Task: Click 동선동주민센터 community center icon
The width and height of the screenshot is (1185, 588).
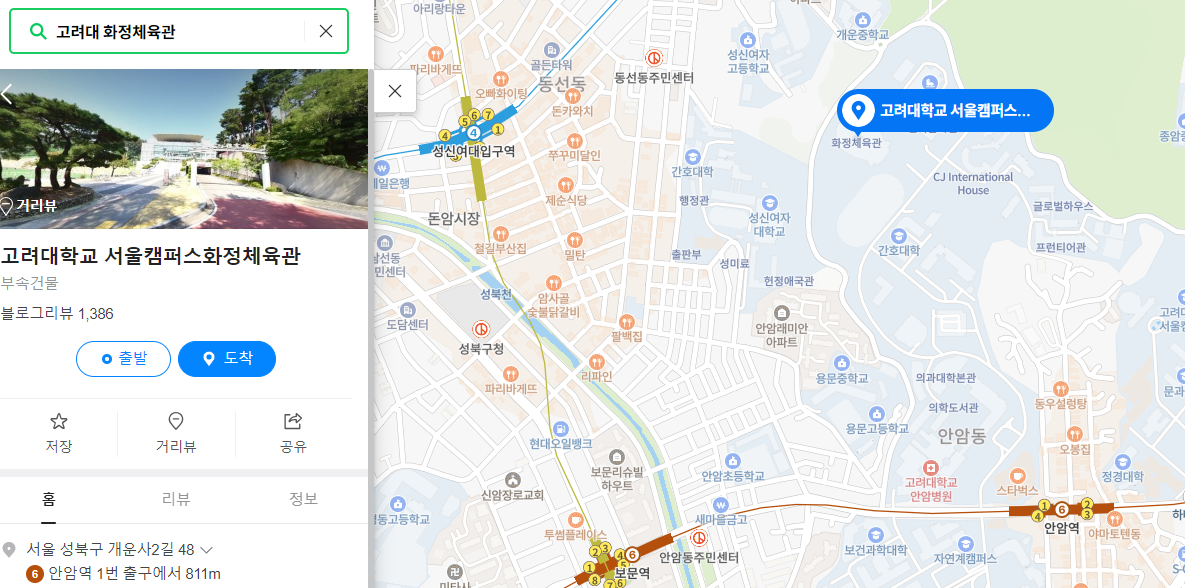Action: coord(654,57)
